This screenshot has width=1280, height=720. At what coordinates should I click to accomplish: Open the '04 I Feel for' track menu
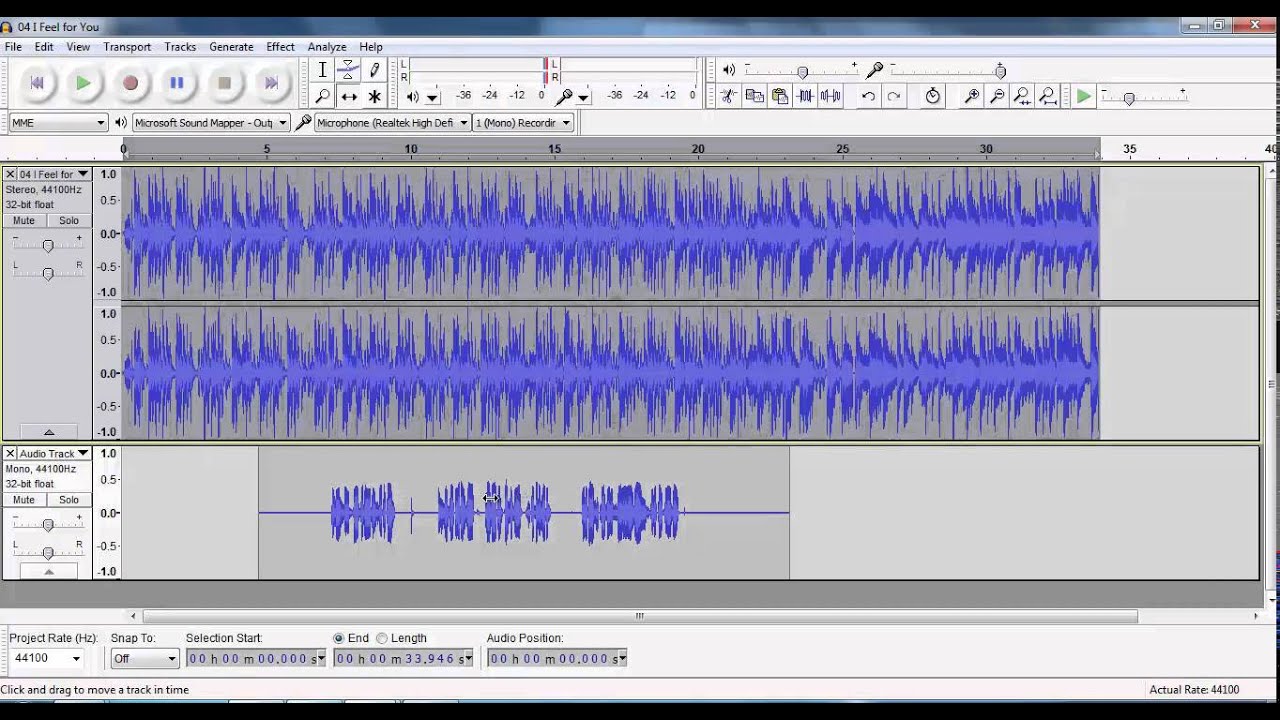[x=55, y=174]
